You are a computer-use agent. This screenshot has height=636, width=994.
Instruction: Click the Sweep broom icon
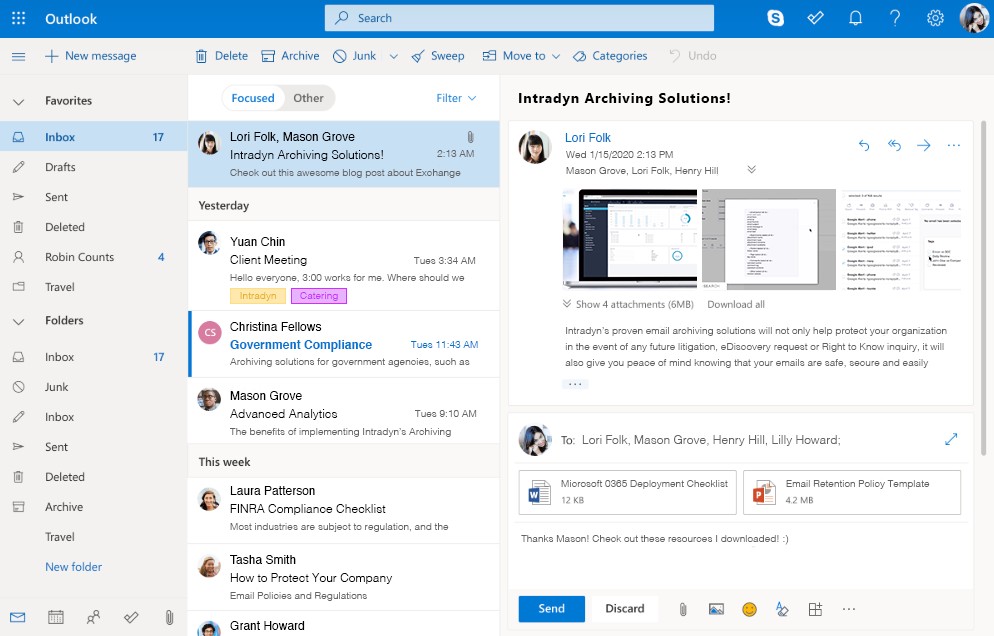click(x=418, y=56)
